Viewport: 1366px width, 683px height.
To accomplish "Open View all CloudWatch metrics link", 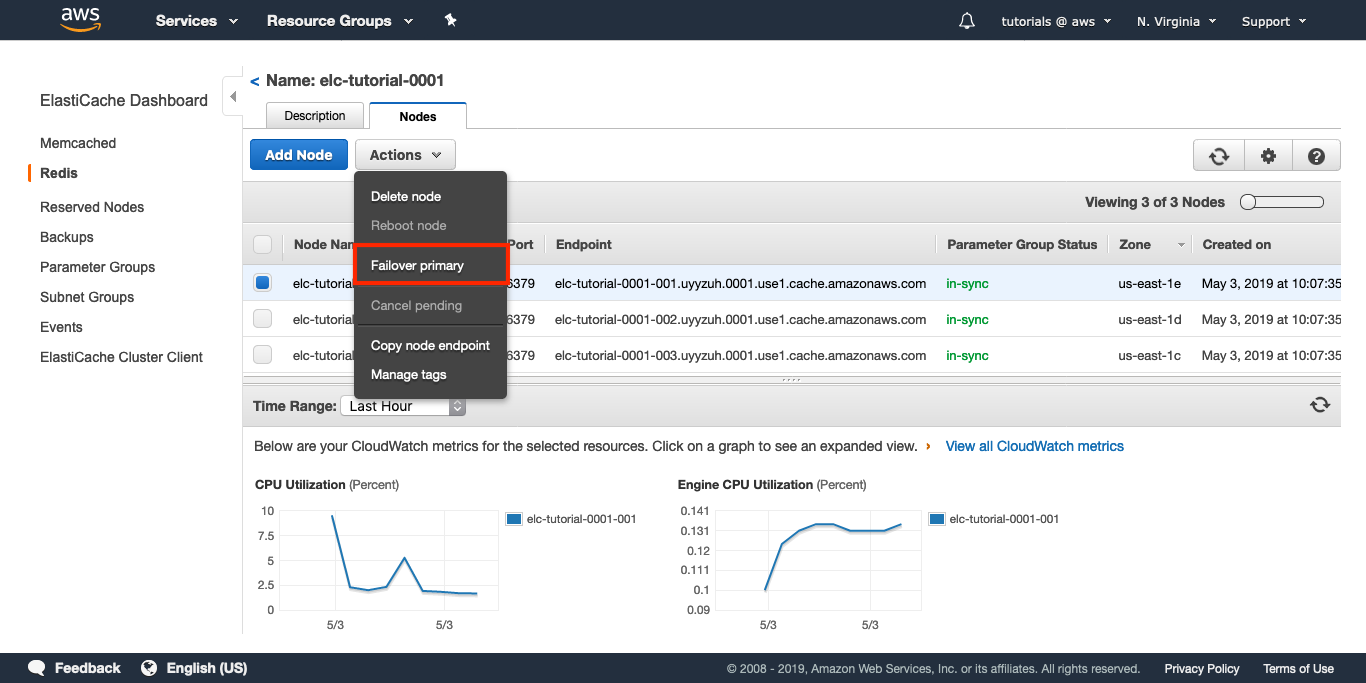I will [1034, 446].
